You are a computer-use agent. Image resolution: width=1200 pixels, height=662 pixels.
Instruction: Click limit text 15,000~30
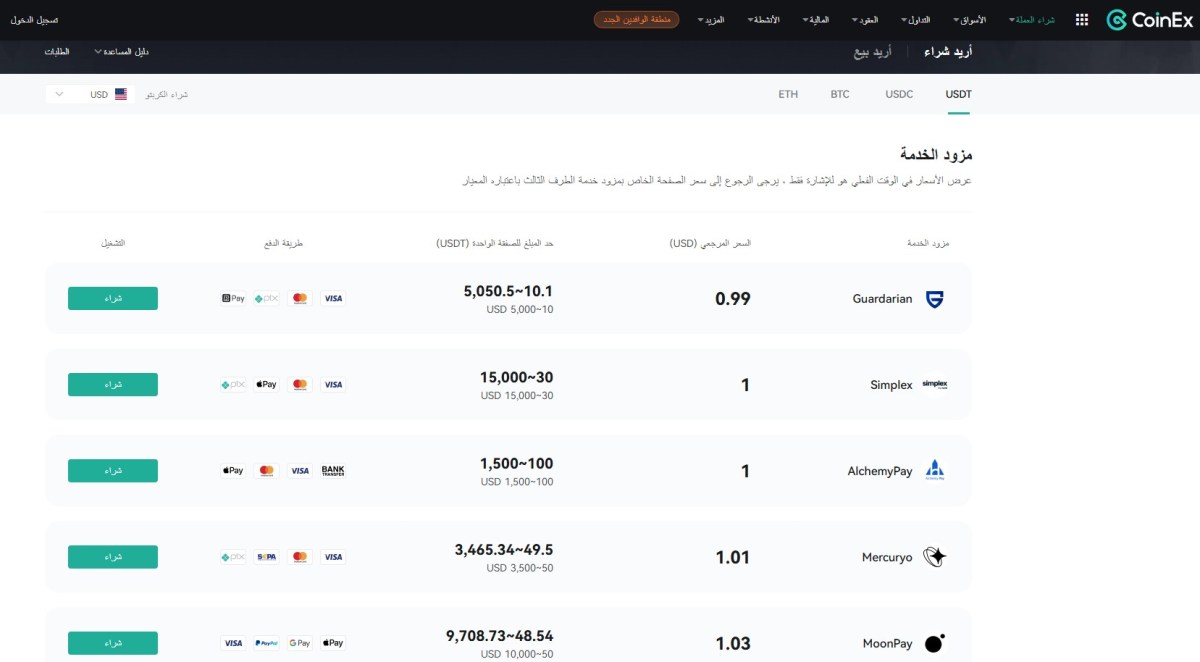coord(516,377)
